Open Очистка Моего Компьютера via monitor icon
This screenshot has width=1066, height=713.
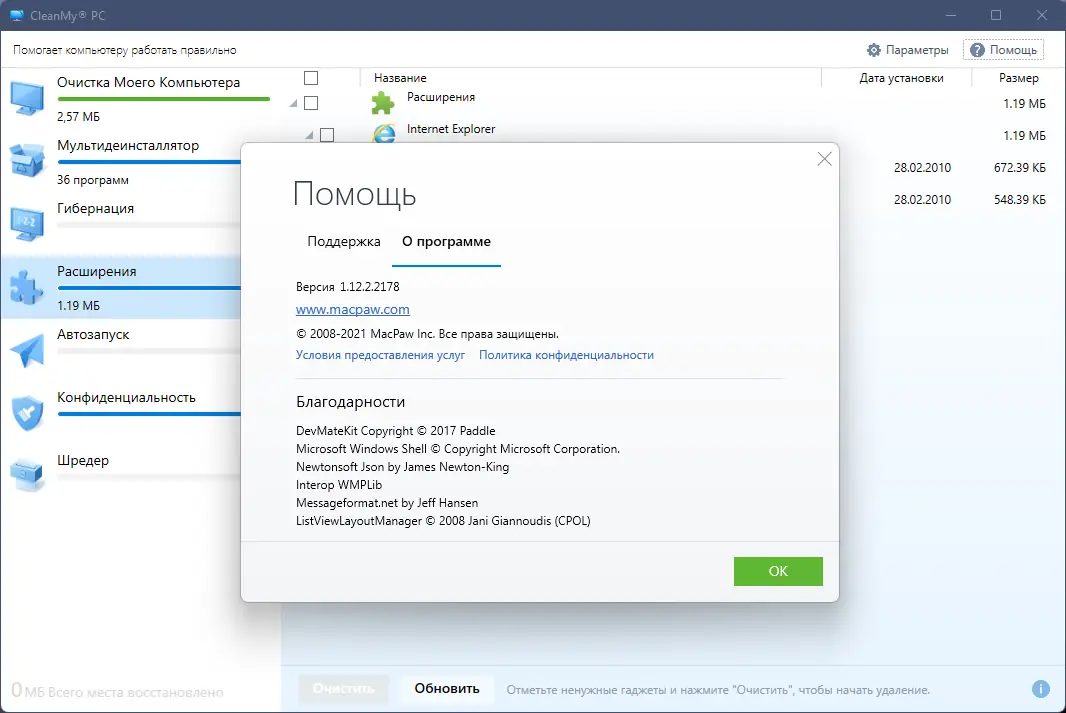(26, 95)
